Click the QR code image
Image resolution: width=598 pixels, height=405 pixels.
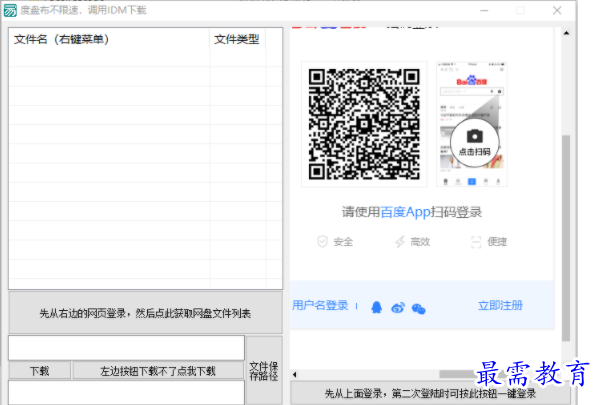coord(364,124)
